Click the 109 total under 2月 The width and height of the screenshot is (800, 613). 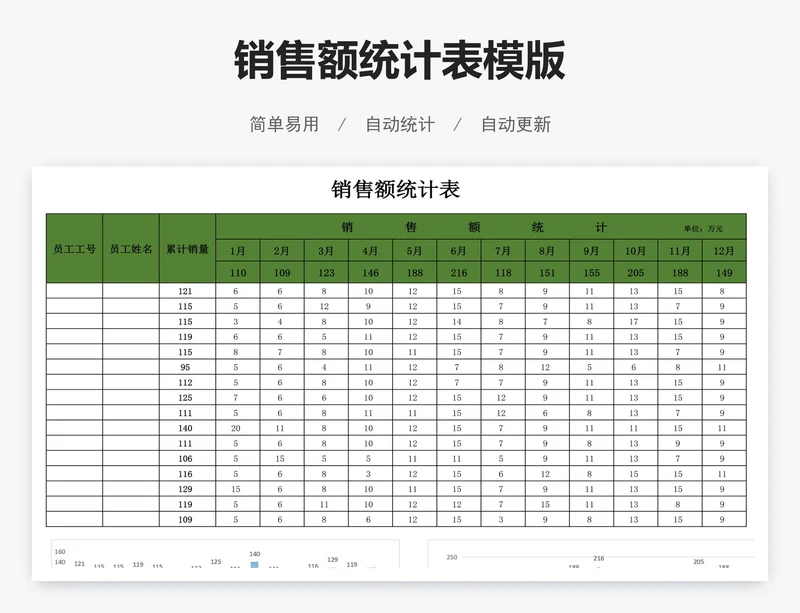click(282, 273)
